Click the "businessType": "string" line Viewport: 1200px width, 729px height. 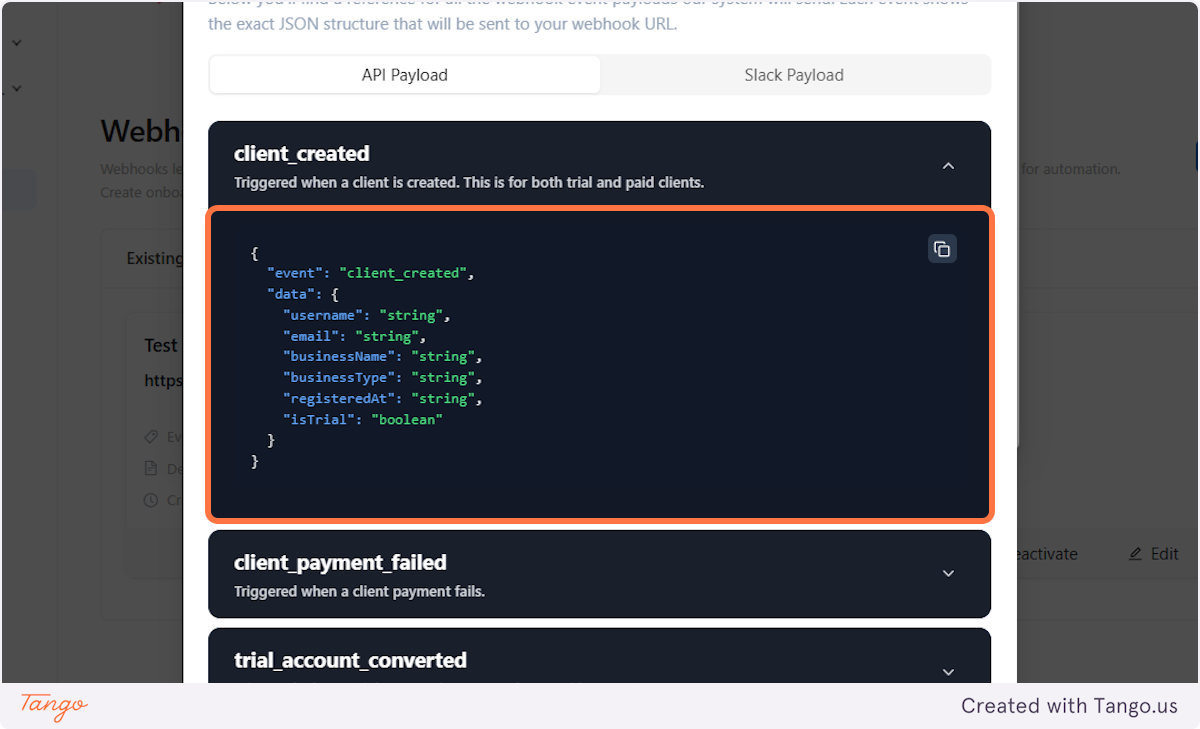click(383, 378)
